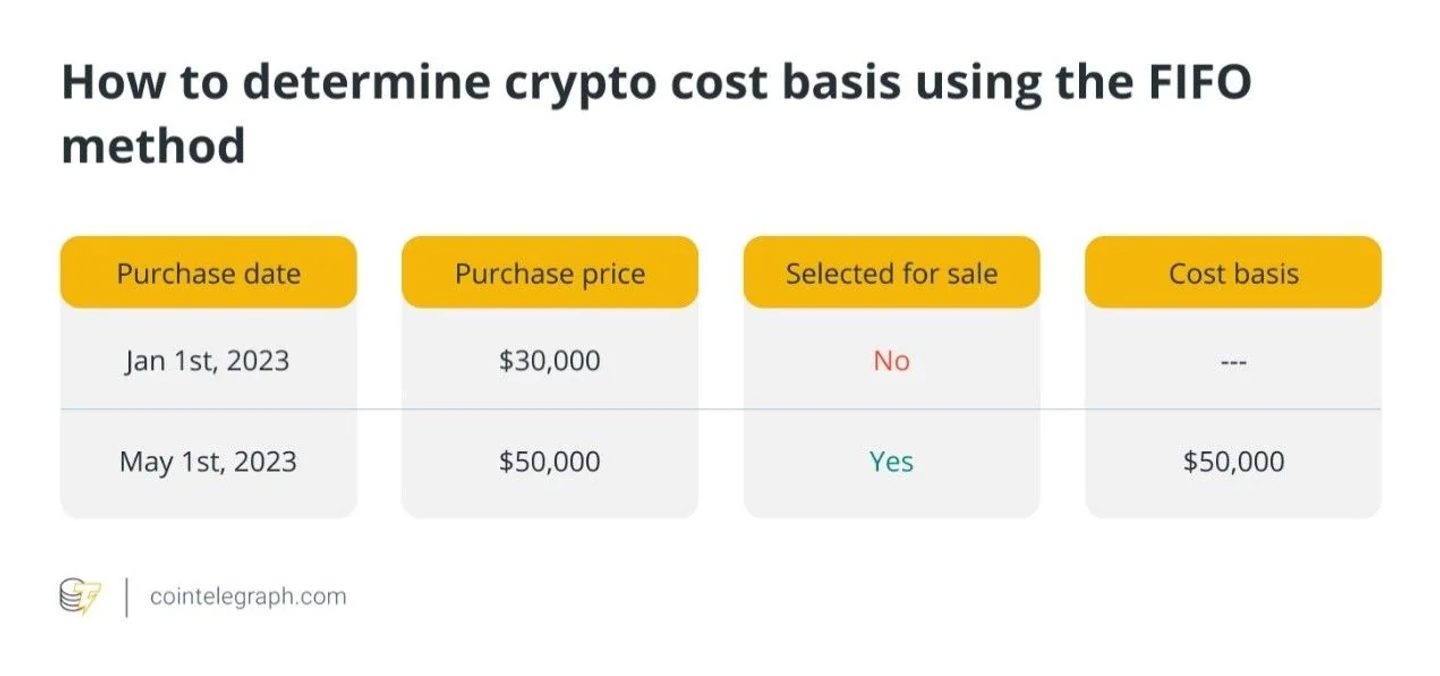Click the Selected for sale header

pyautogui.click(x=891, y=273)
